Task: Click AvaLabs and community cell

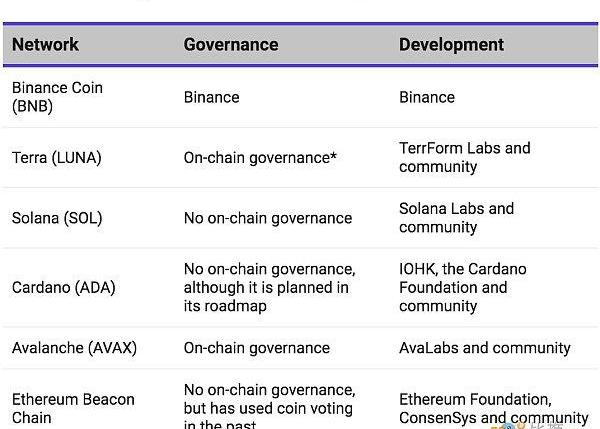Action: 485,349
